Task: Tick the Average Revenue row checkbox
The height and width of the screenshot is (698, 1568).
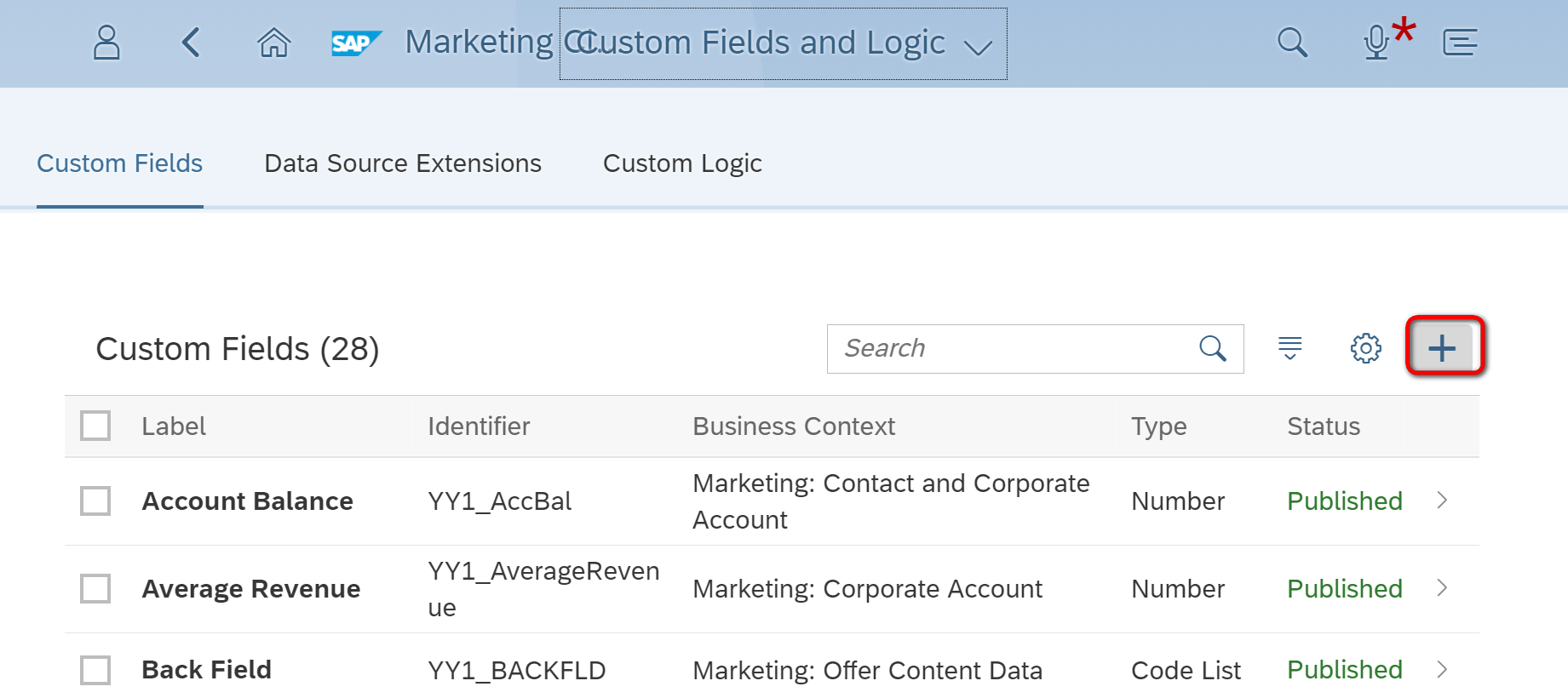Action: pyautogui.click(x=95, y=588)
